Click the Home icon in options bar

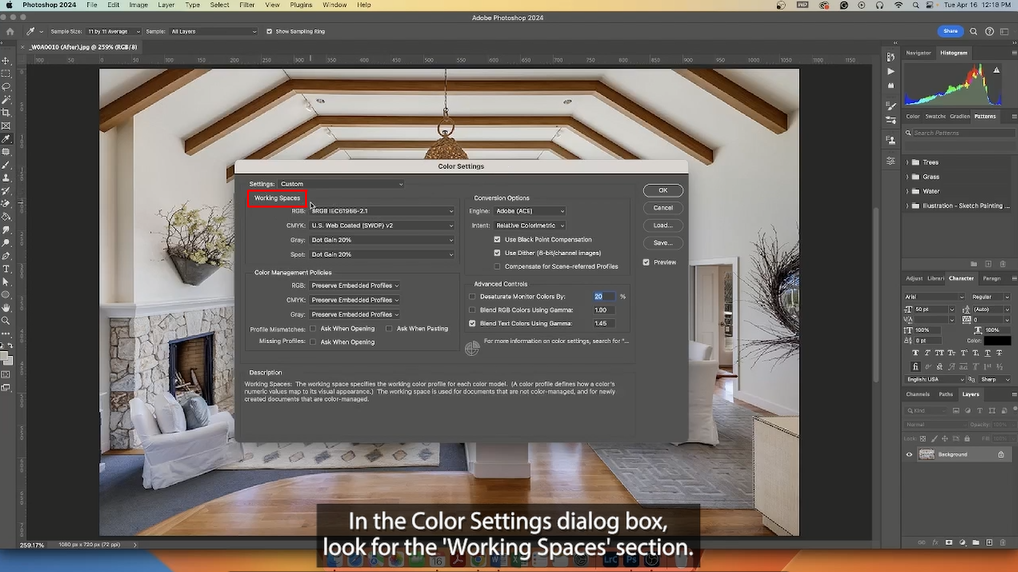click(10, 31)
